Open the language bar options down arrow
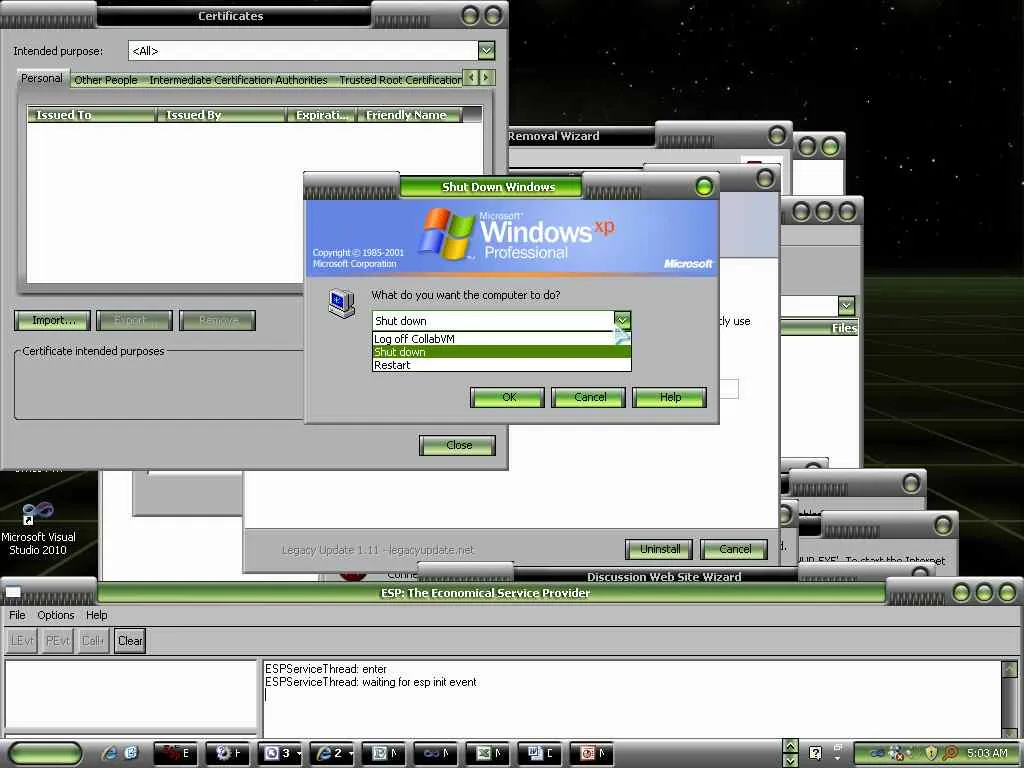Screen dimensions: 1024x768 [838, 761]
